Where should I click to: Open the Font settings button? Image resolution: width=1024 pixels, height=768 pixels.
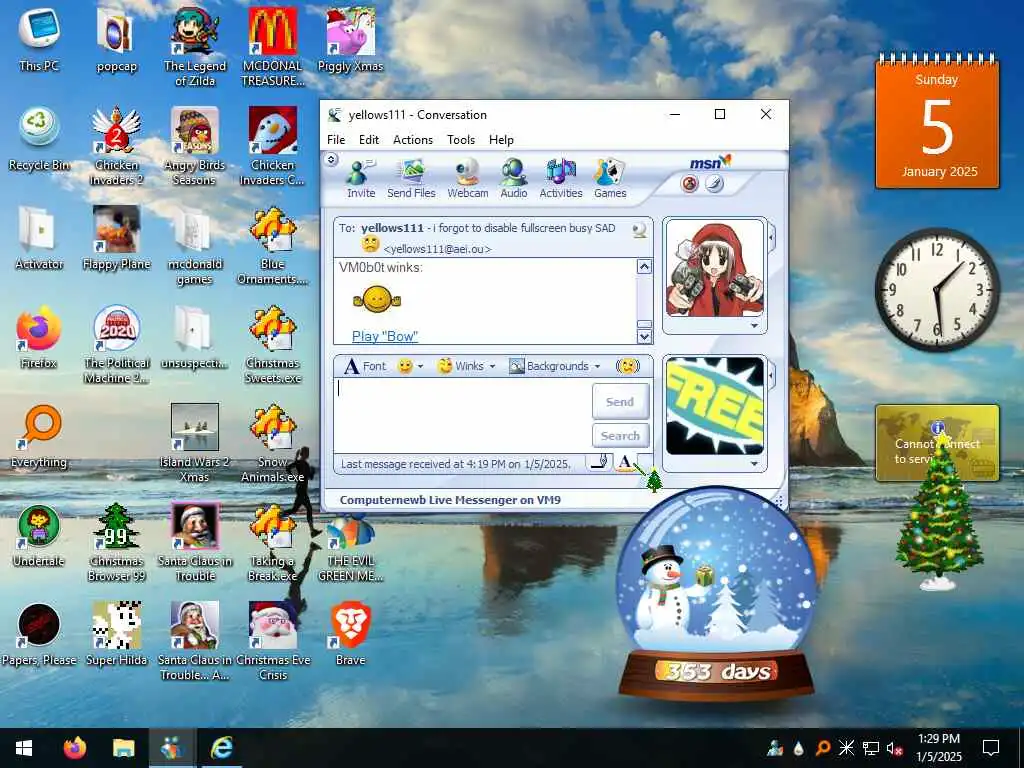365,366
